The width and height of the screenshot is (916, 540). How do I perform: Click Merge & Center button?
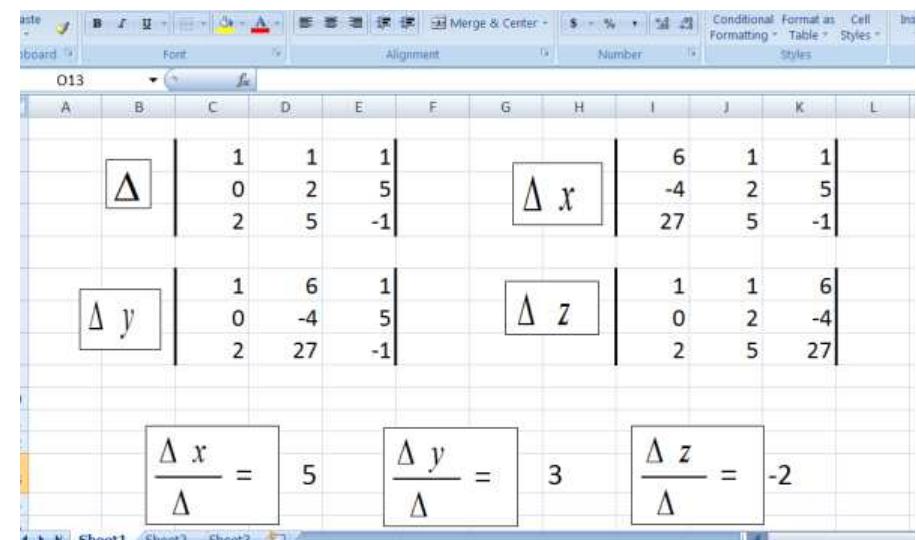point(484,23)
